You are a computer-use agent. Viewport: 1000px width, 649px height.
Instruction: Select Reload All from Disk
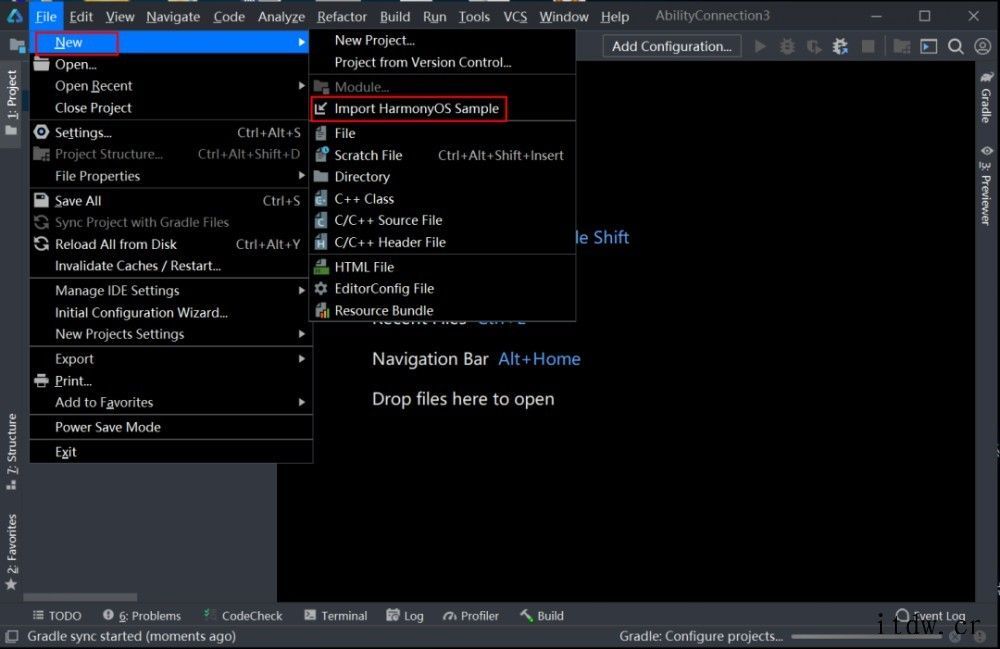click(x=171, y=244)
